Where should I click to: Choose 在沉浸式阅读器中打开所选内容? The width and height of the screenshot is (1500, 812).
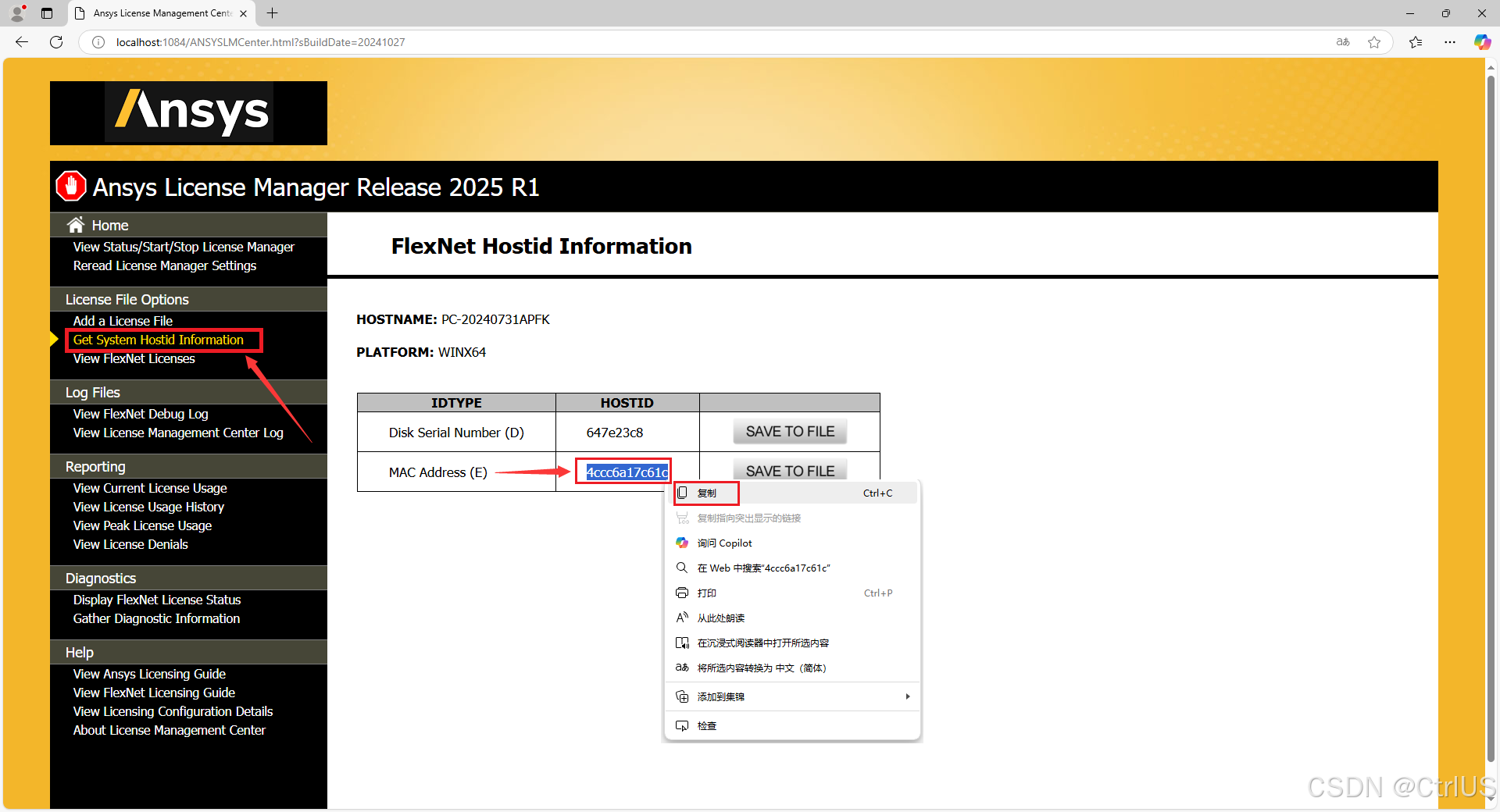click(792, 643)
